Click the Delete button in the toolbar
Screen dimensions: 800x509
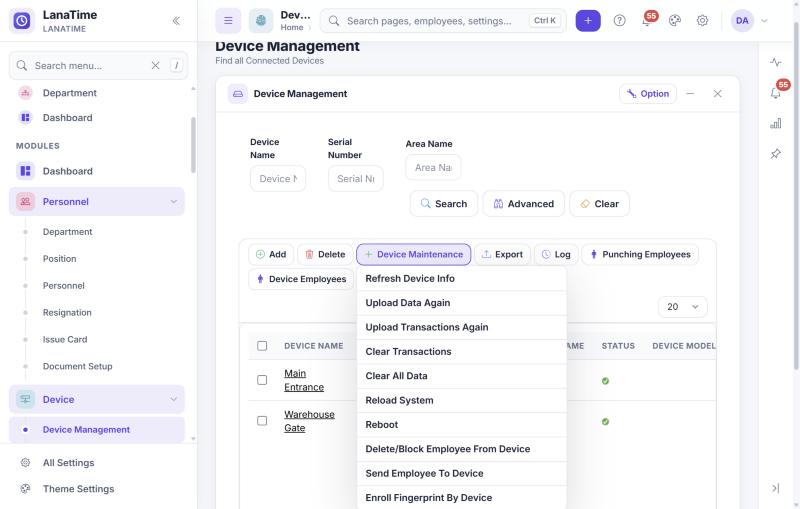325,254
